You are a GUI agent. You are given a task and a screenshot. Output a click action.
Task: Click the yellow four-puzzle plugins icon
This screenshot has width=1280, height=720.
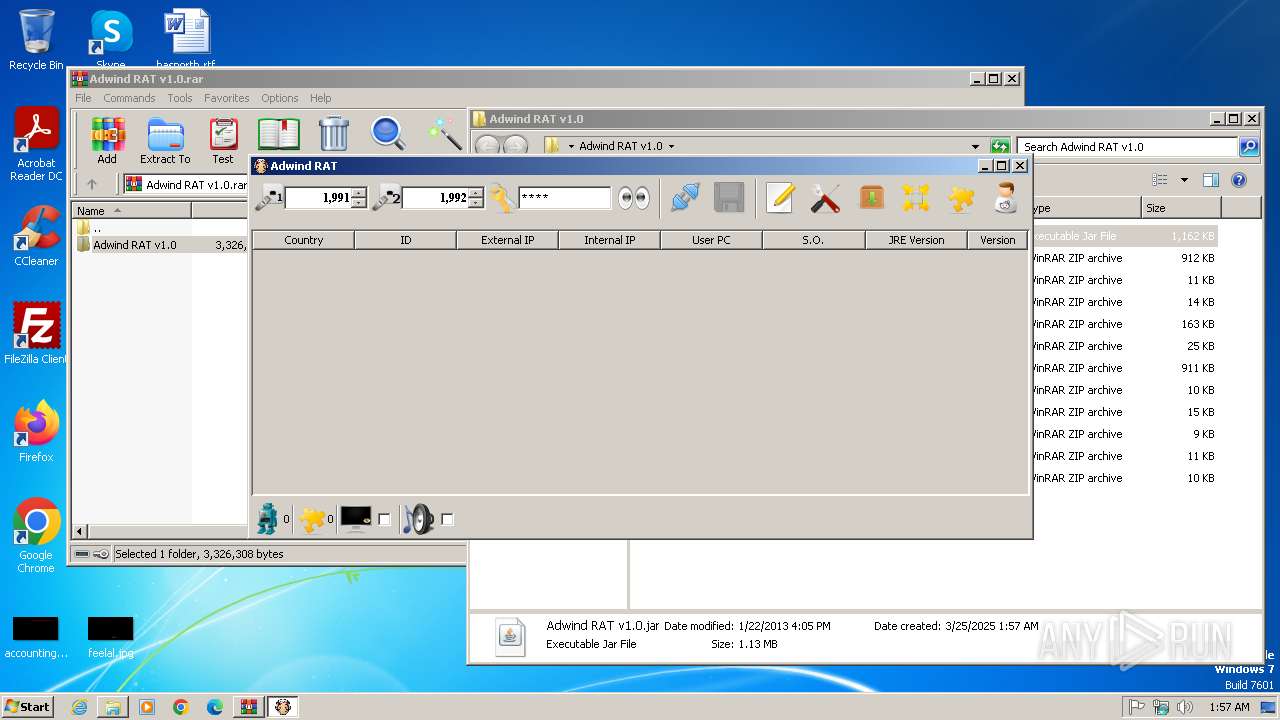coord(916,197)
